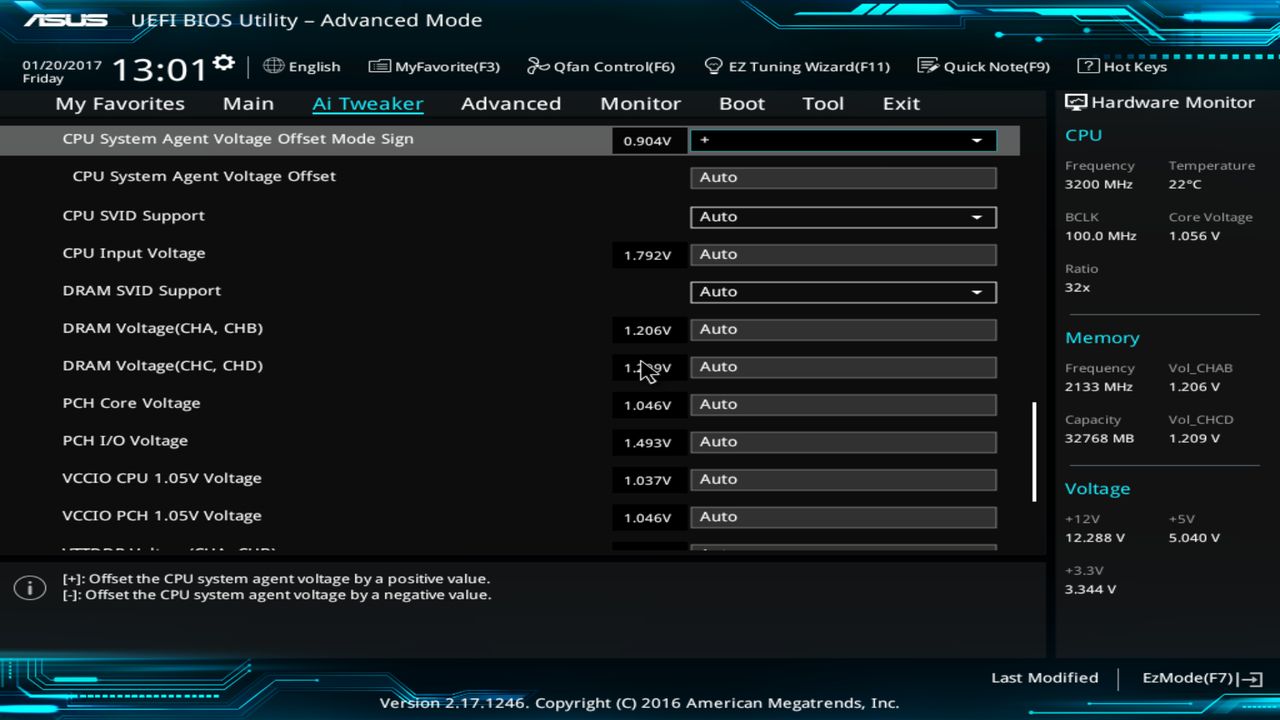Open MyFavorite with its toolbar icon
This screenshot has width=1280, height=720.
[434, 66]
